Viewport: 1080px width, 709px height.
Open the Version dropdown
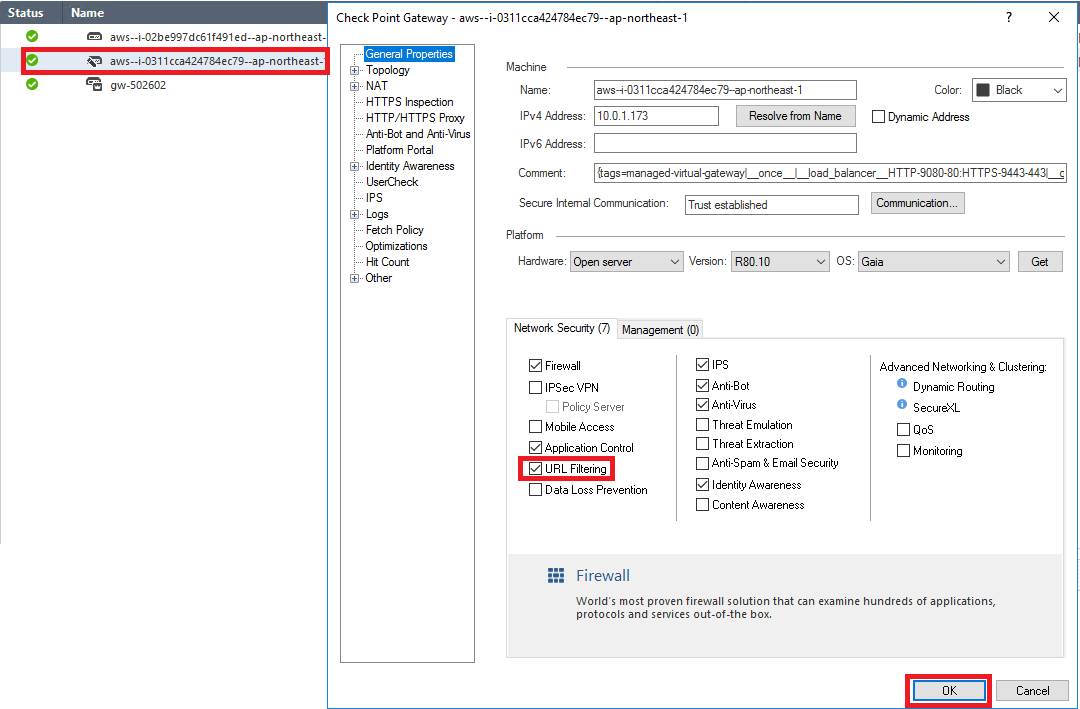780,262
